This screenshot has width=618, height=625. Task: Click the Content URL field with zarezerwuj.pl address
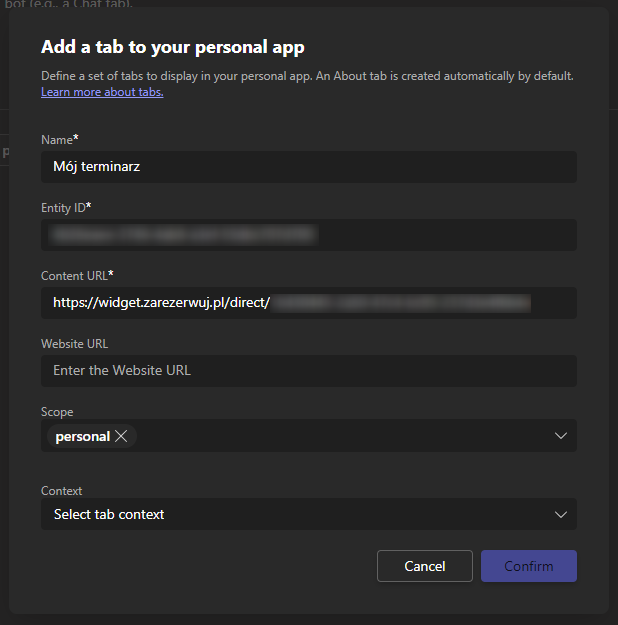click(x=308, y=302)
